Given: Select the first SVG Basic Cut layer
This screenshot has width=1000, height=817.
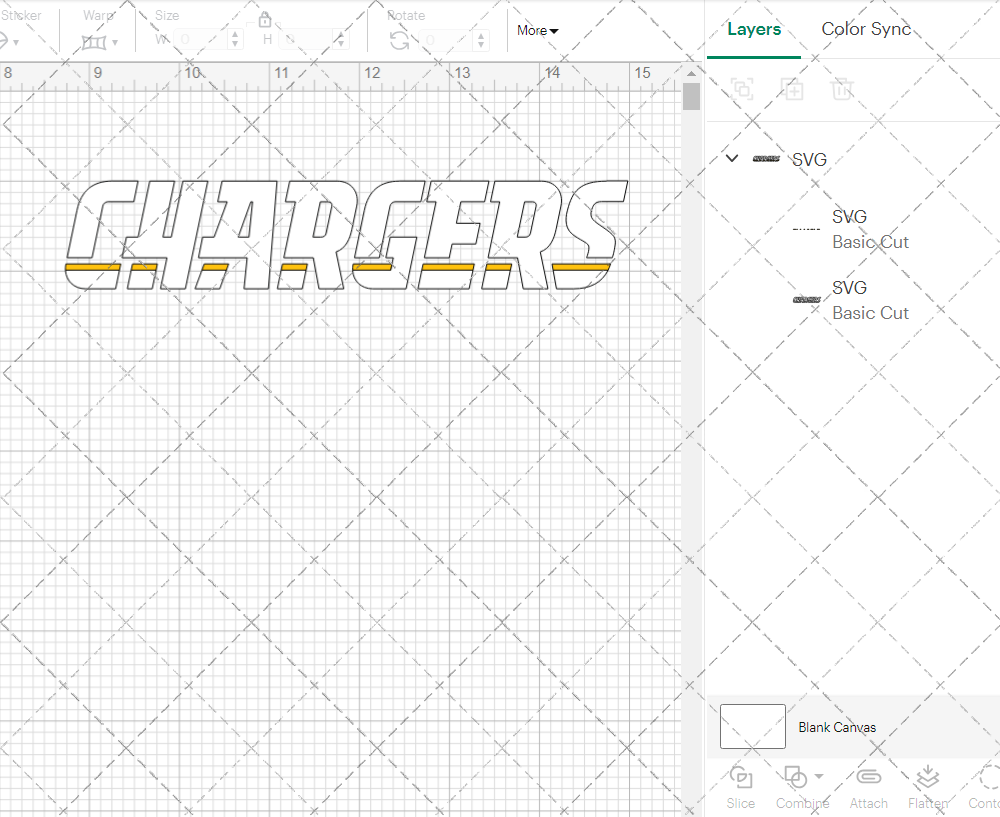Looking at the screenshot, I should (870, 229).
